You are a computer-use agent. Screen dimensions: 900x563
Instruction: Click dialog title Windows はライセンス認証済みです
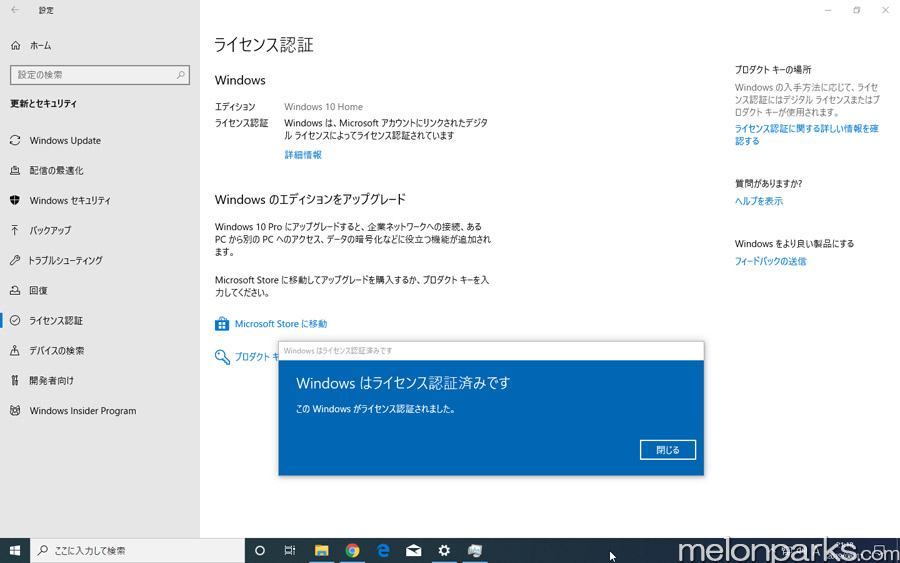[x=403, y=383]
